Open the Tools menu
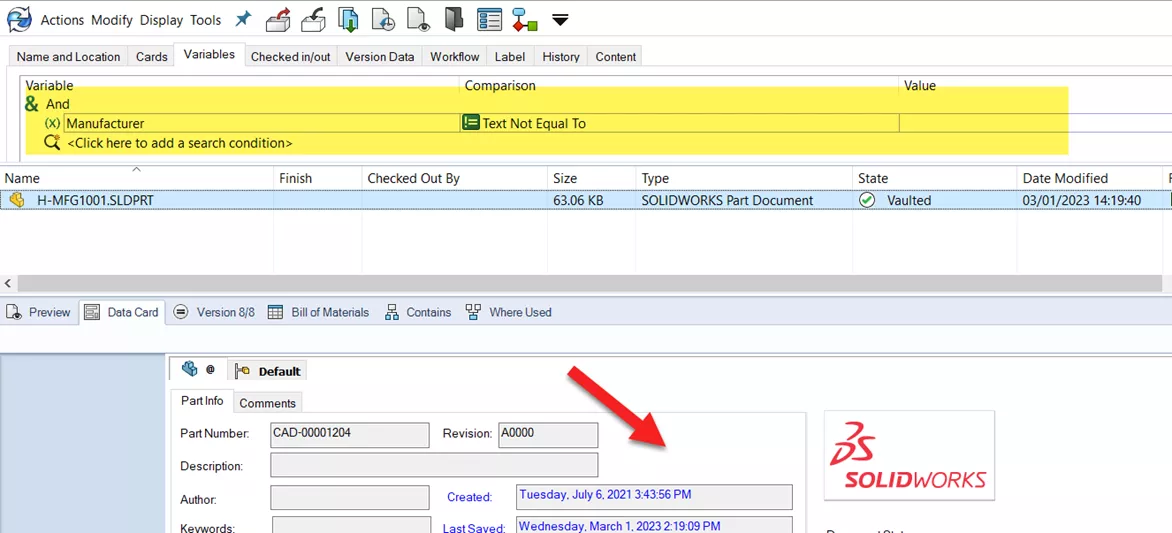 [x=206, y=20]
